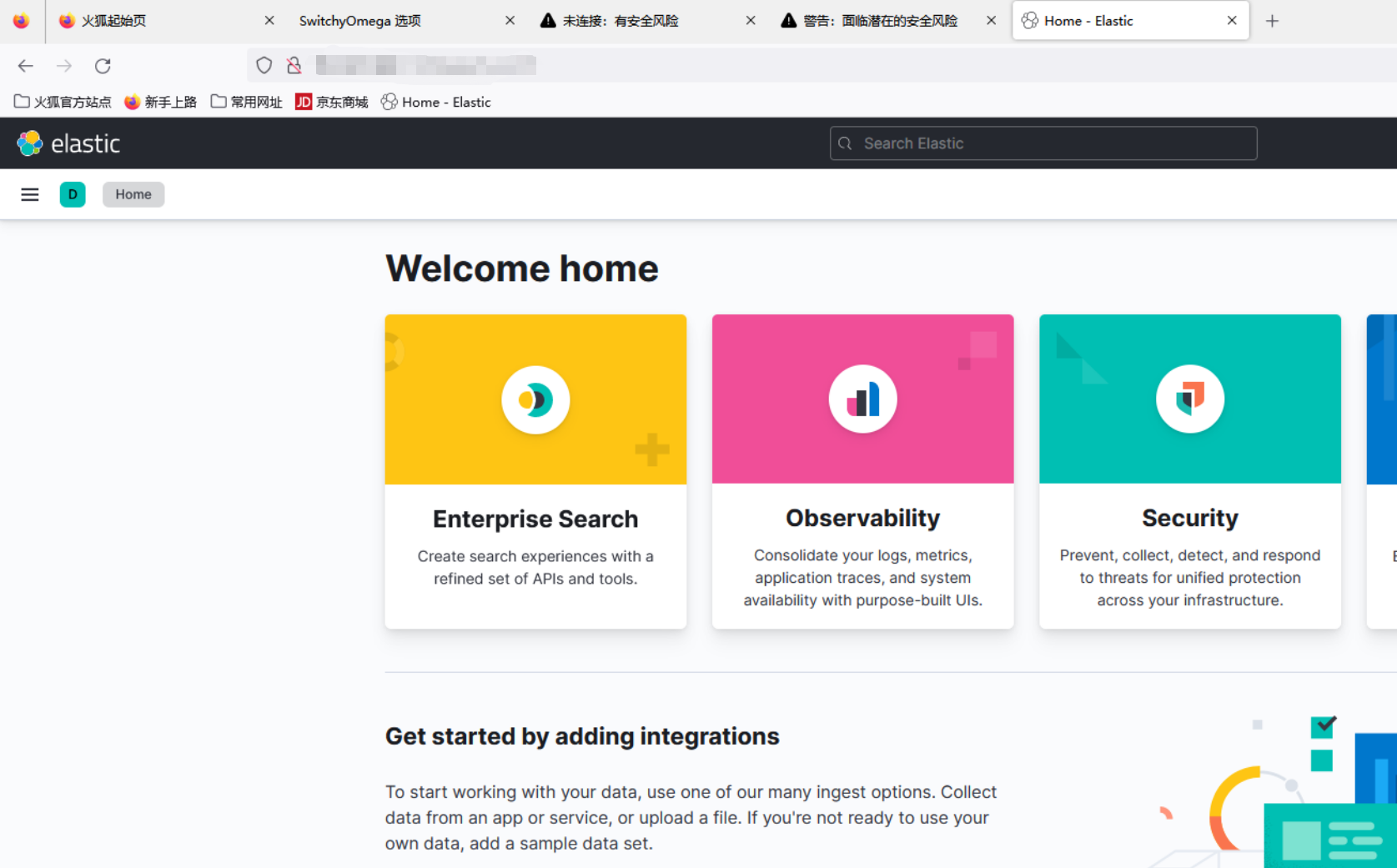Click the yellow Enterprise Search card banner
Viewport: 1397px width, 868px height.
point(535,399)
